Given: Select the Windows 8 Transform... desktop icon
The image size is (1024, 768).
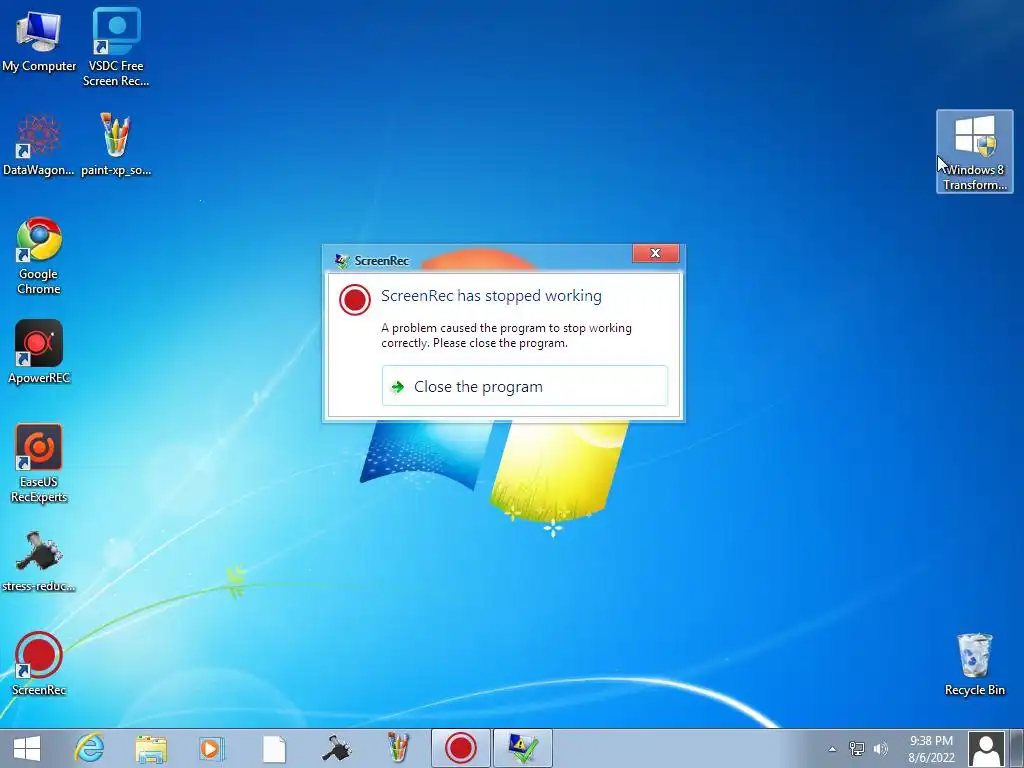Looking at the screenshot, I should tap(974, 152).
